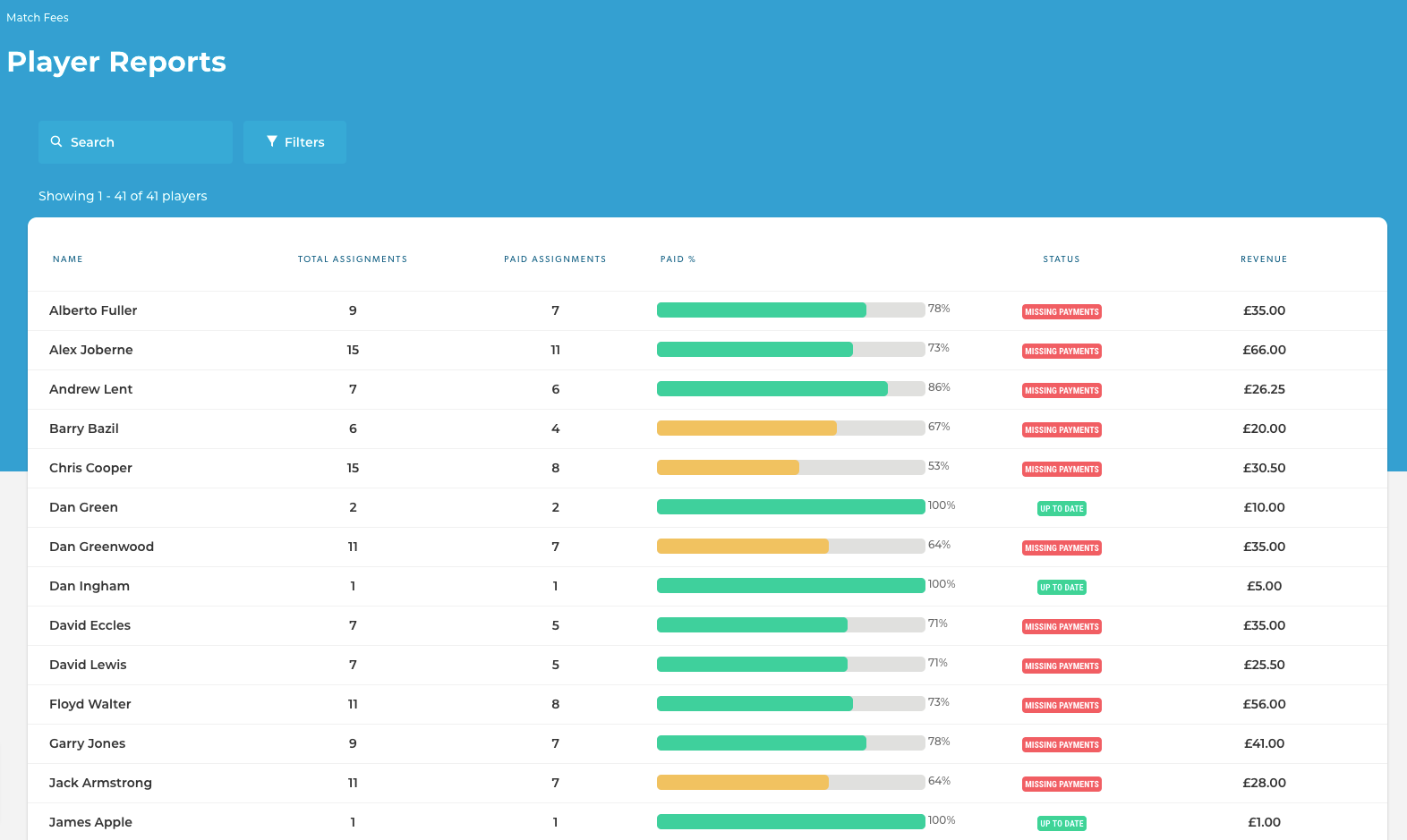Sort by Name column header
Image resolution: width=1407 pixels, height=840 pixels.
click(68, 259)
